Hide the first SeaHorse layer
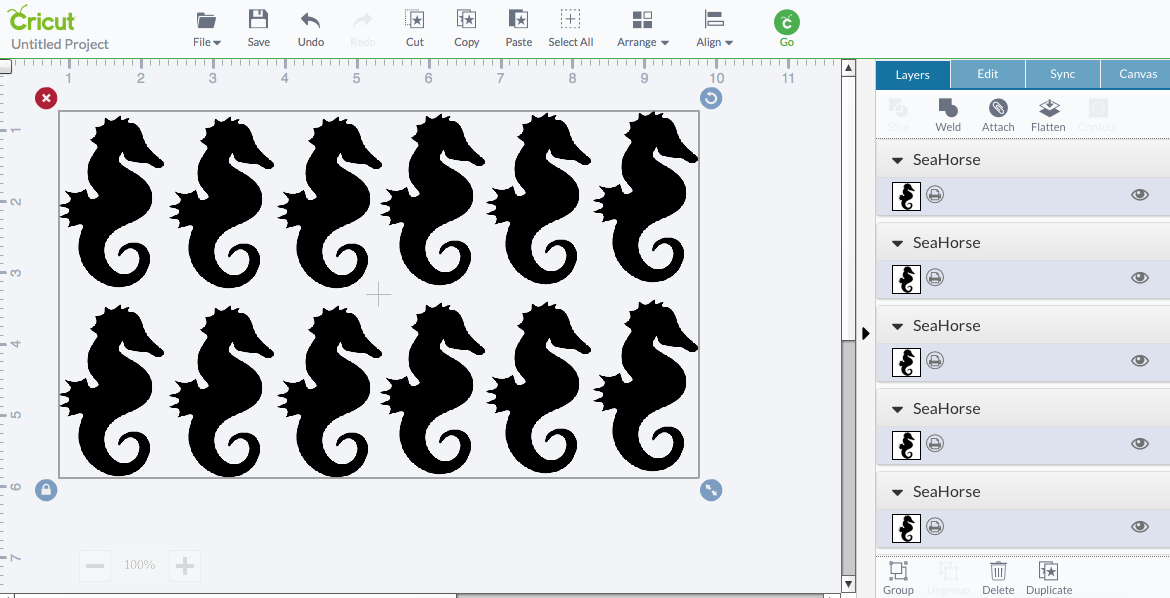The width and height of the screenshot is (1170, 598). (1139, 195)
